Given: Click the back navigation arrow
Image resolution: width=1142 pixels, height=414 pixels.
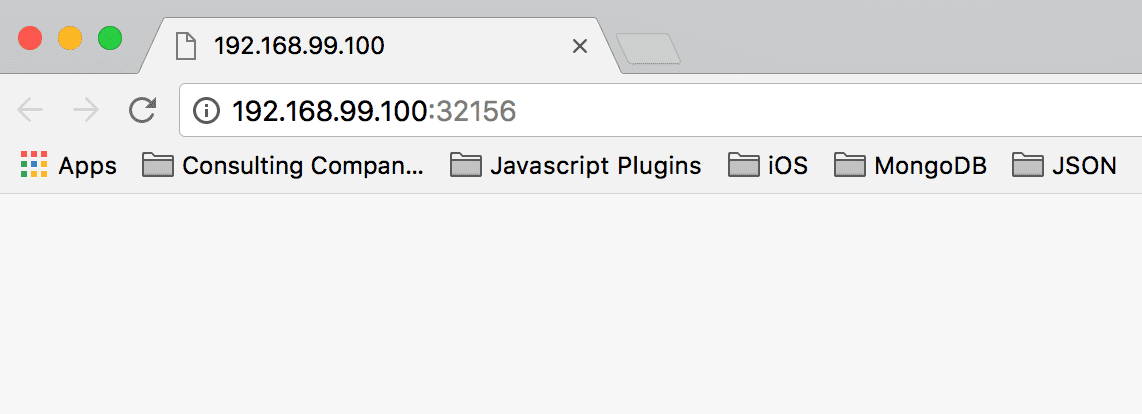Looking at the screenshot, I should coord(30,111).
